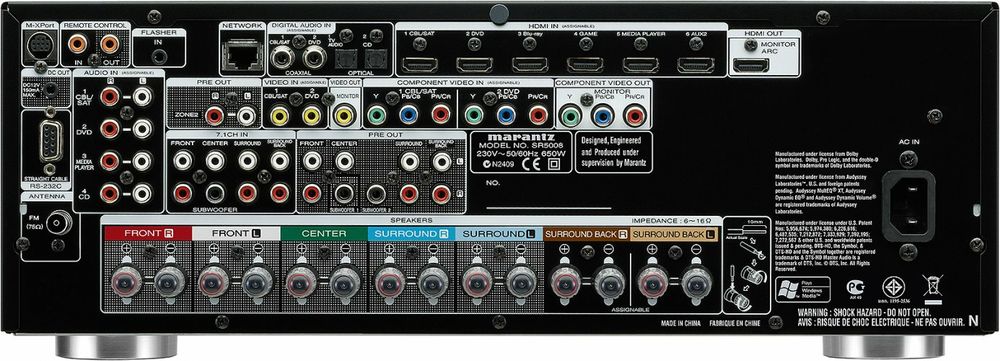Click the FLASHER IN jack
1000x361 pixels.
tap(159, 57)
